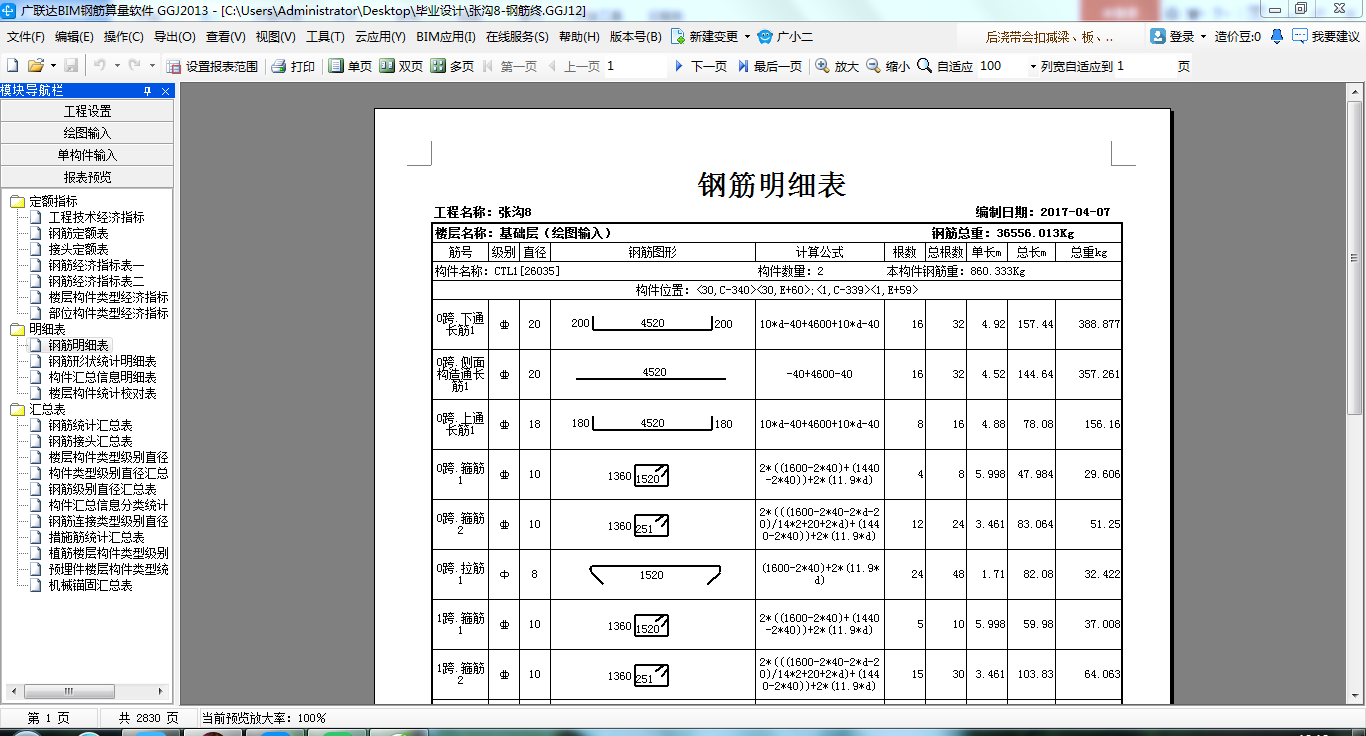Open dropdown arrow beside open folder icon
The height and width of the screenshot is (736, 1366).
point(52,66)
